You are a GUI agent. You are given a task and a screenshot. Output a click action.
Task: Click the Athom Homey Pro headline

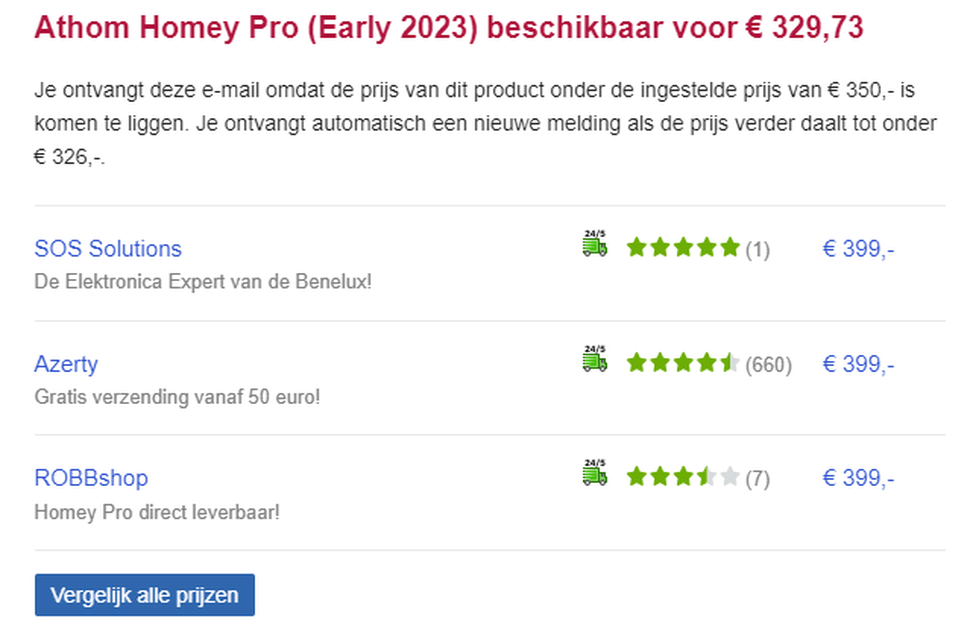pos(448,28)
